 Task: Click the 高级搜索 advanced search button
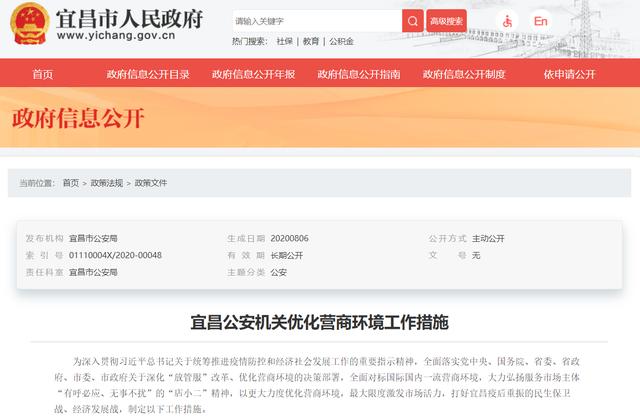click(447, 21)
